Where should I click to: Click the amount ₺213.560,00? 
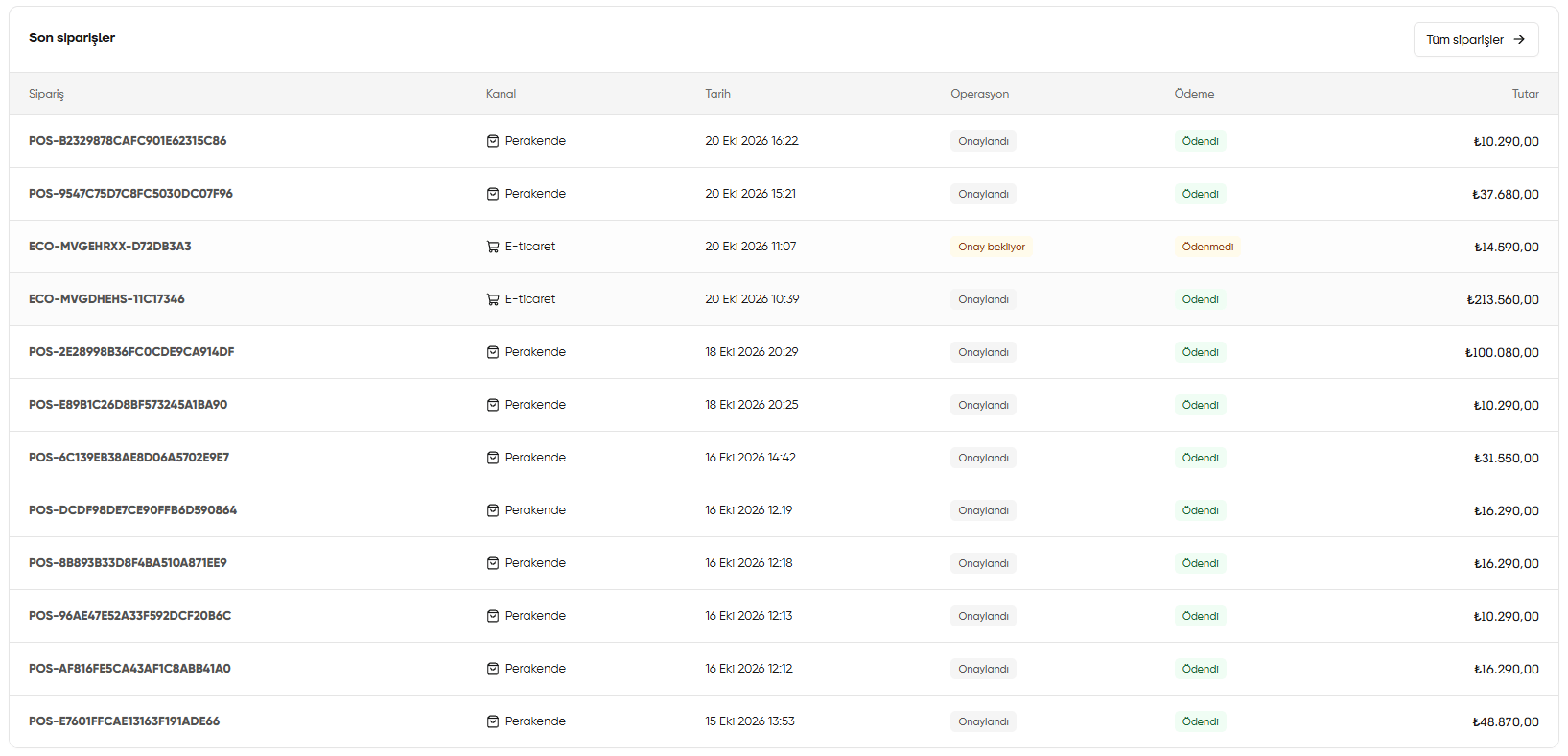pyautogui.click(x=1503, y=300)
